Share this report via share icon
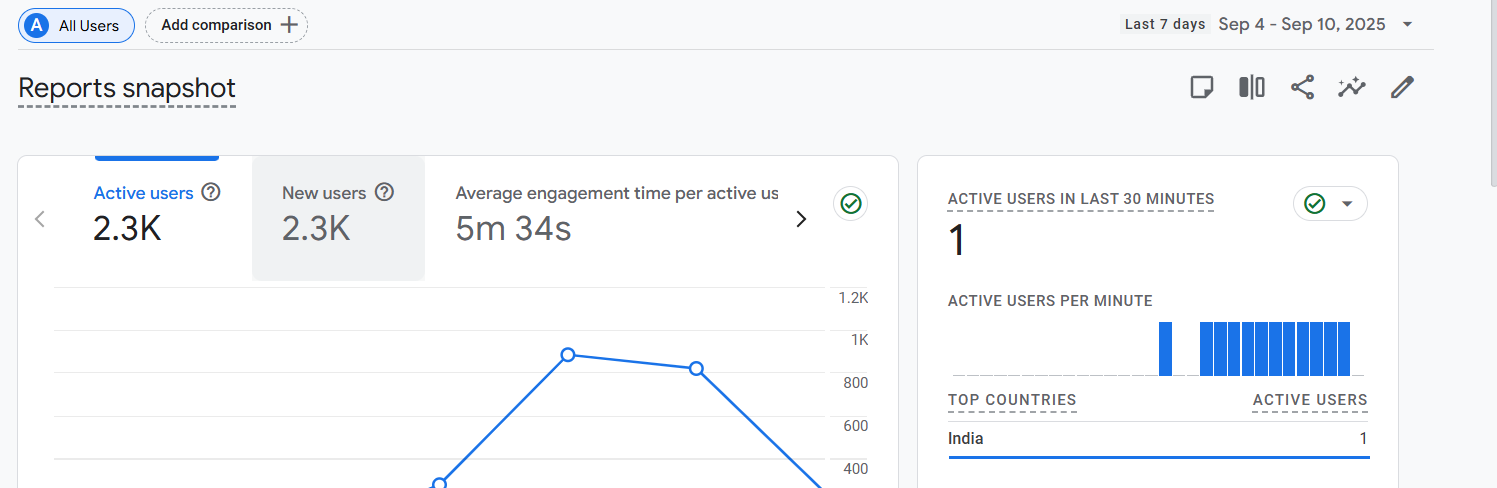1497x488 pixels. [1302, 88]
